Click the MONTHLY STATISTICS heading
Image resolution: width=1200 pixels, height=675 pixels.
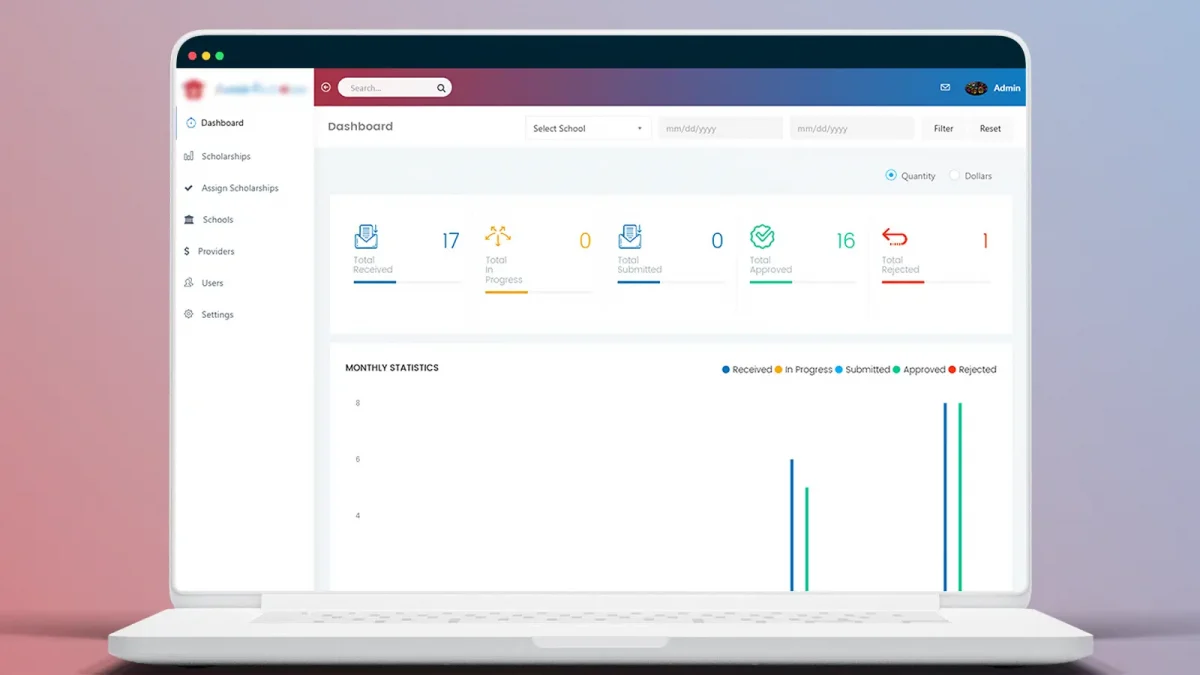(x=392, y=368)
